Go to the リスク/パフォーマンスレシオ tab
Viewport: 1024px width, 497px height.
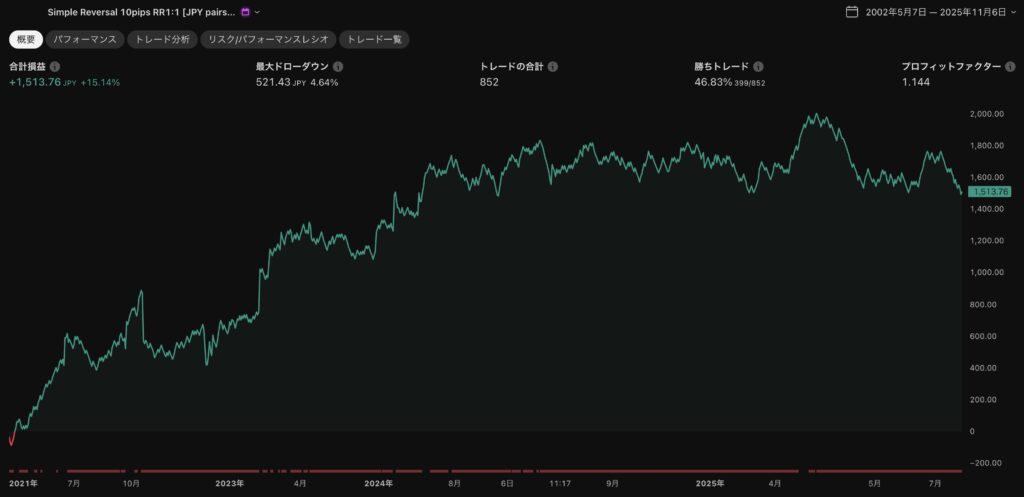click(x=267, y=40)
